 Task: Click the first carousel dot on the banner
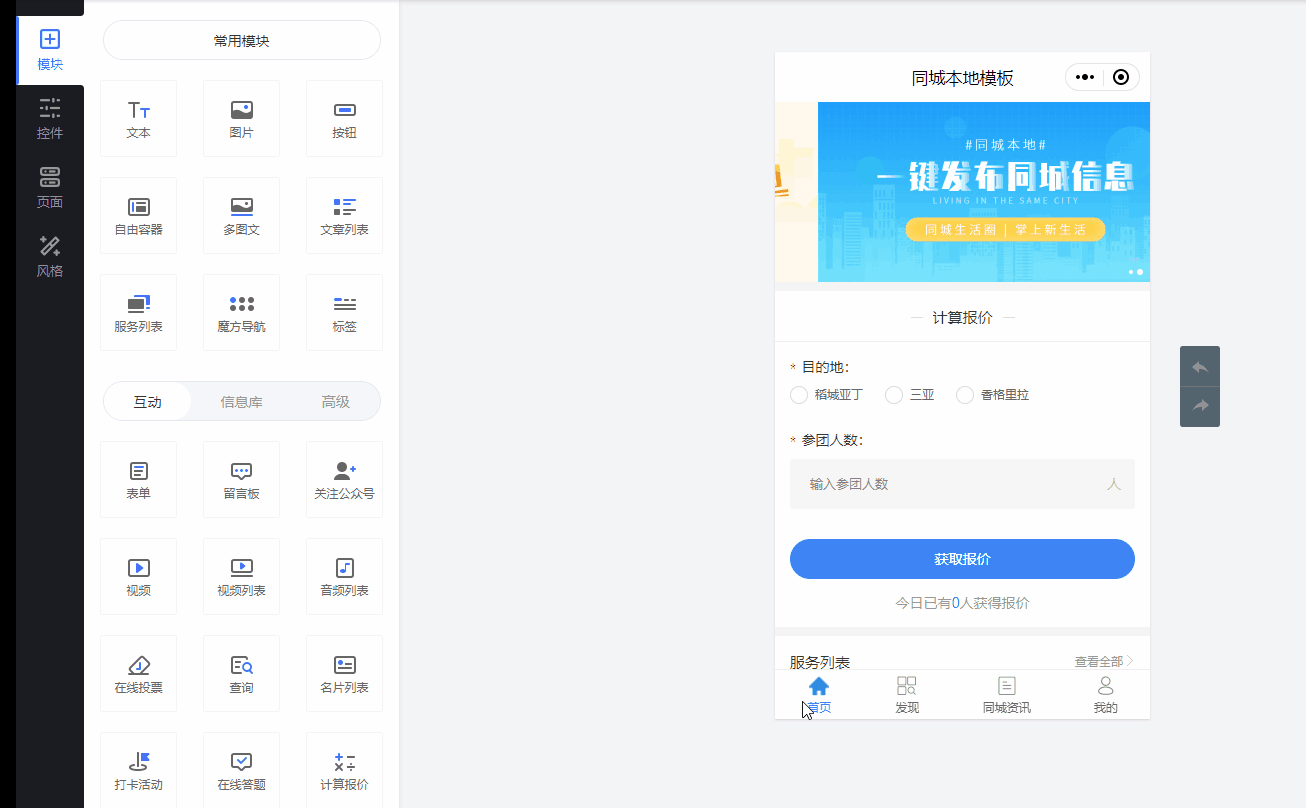1131,272
